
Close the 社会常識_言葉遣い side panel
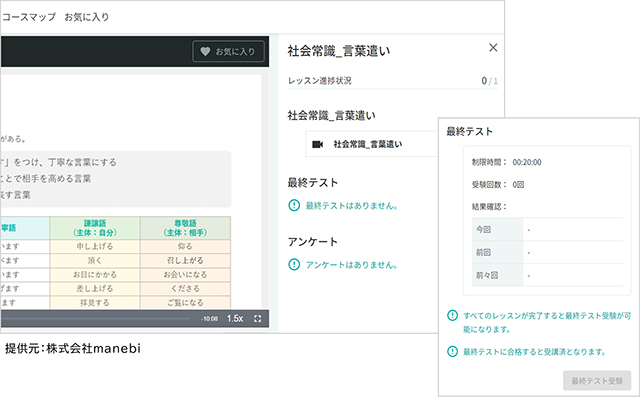click(493, 48)
